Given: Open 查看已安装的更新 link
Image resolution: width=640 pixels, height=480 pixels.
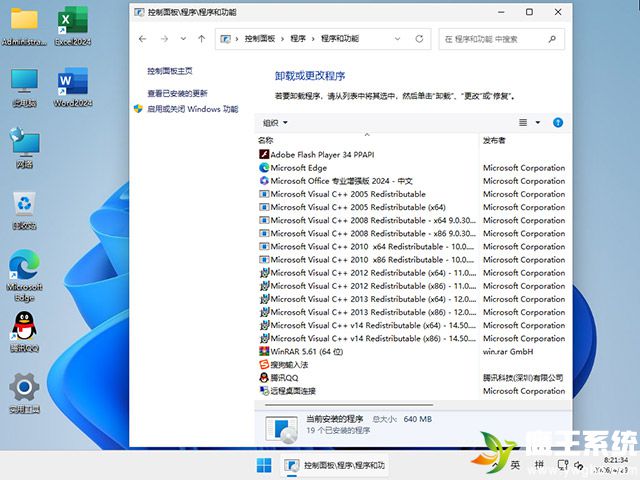Looking at the screenshot, I should (x=178, y=93).
